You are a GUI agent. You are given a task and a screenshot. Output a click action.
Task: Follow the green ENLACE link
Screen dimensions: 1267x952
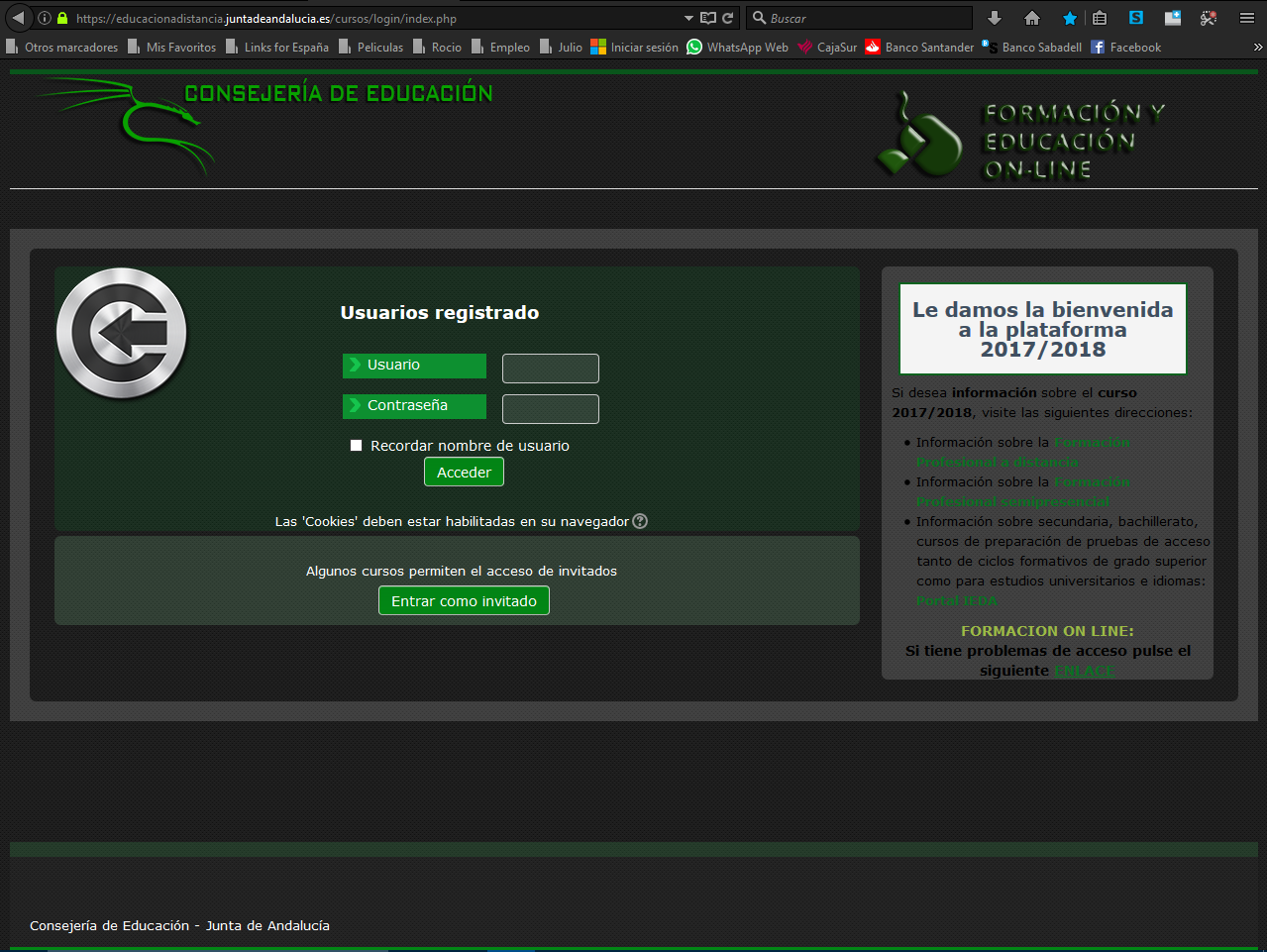(1085, 671)
